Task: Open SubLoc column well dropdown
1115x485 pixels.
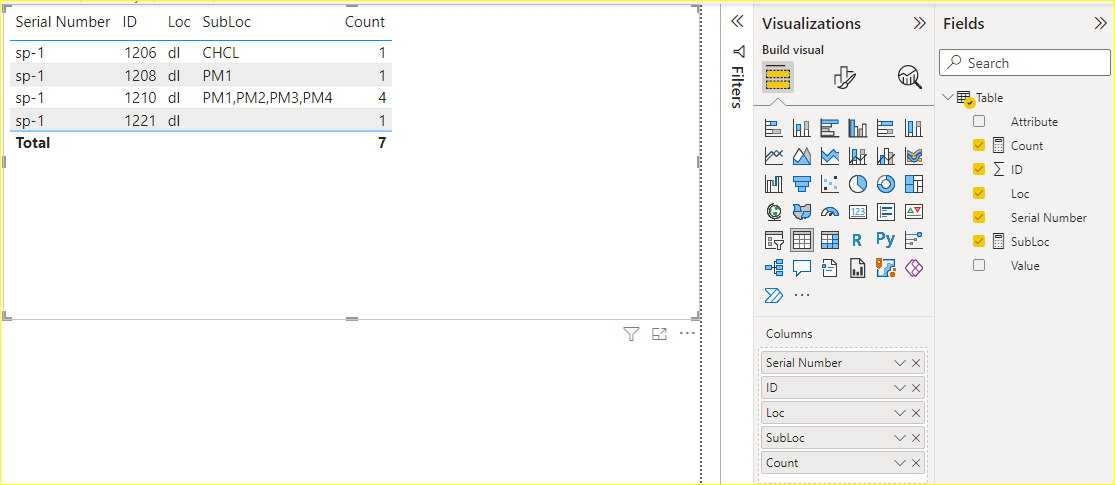Action: 900,438
